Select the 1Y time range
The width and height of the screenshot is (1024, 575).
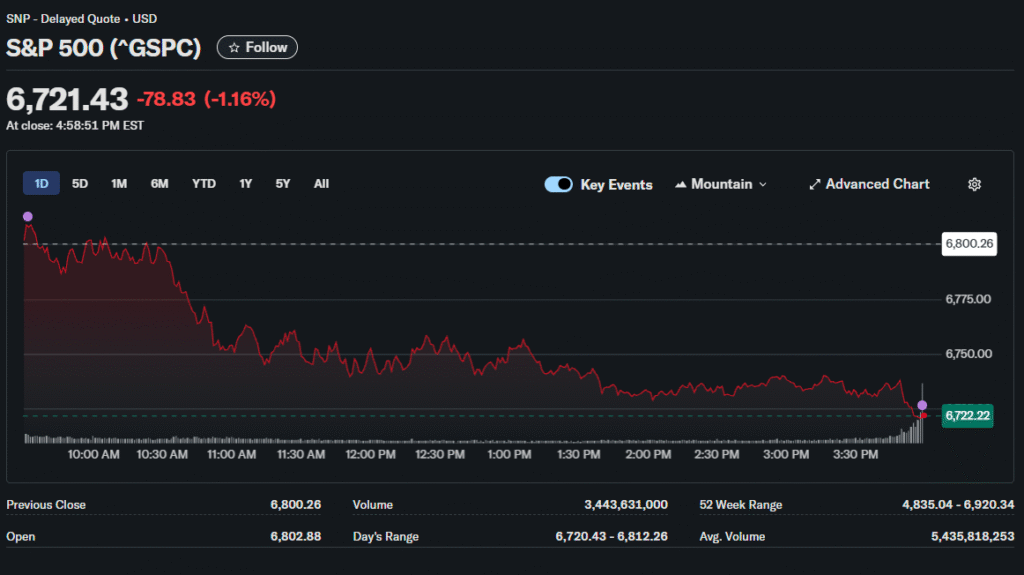pos(245,184)
